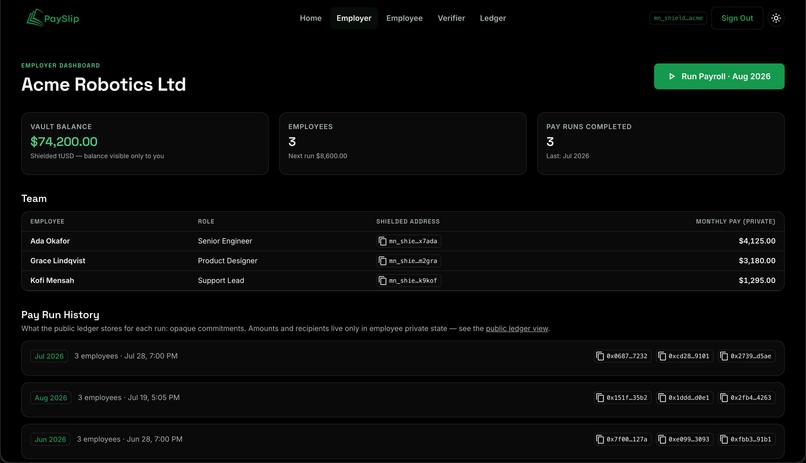Click the Employee column header

(47, 221)
